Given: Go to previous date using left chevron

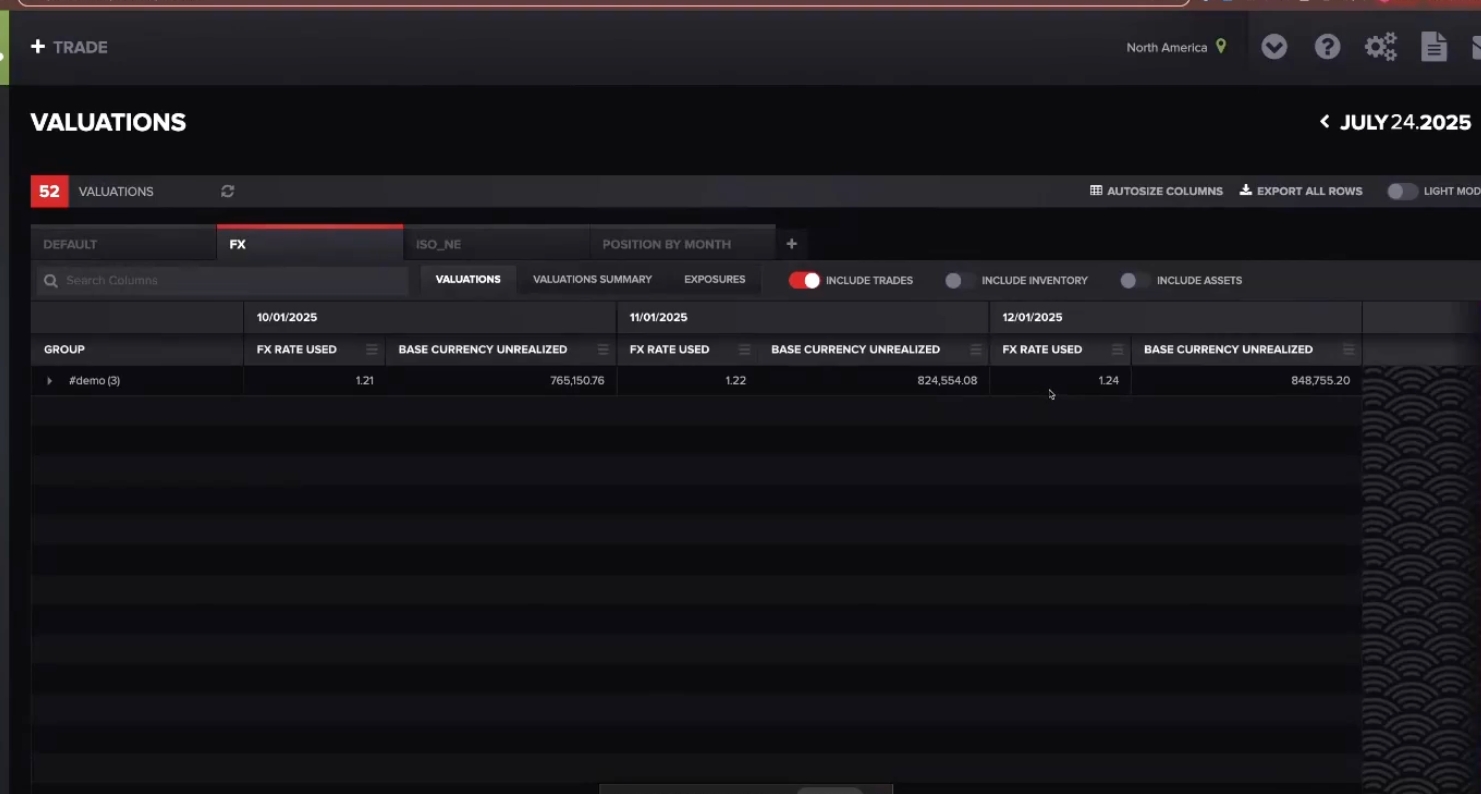Looking at the screenshot, I should click(1324, 122).
